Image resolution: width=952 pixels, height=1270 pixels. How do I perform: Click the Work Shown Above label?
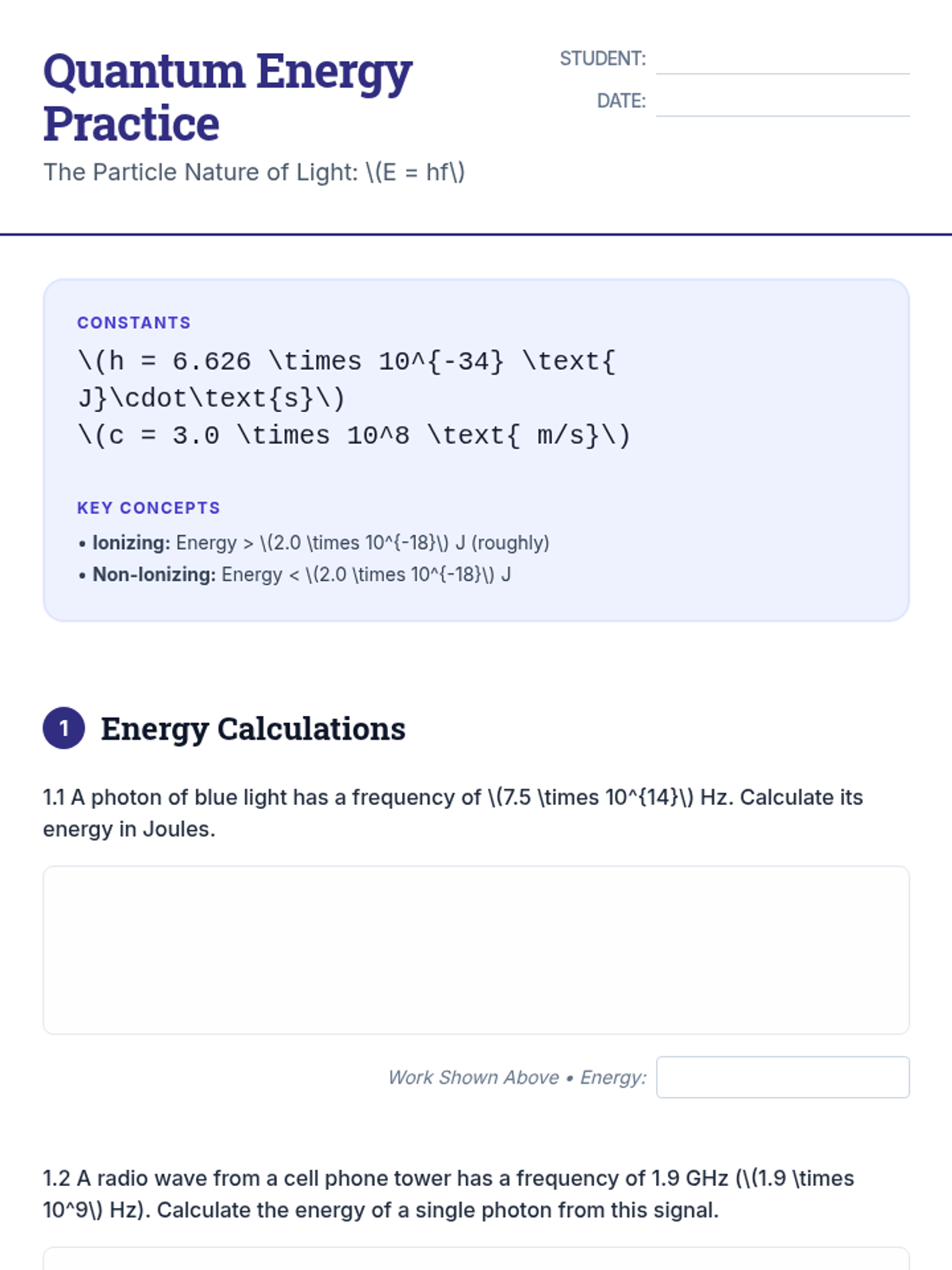point(474,1077)
